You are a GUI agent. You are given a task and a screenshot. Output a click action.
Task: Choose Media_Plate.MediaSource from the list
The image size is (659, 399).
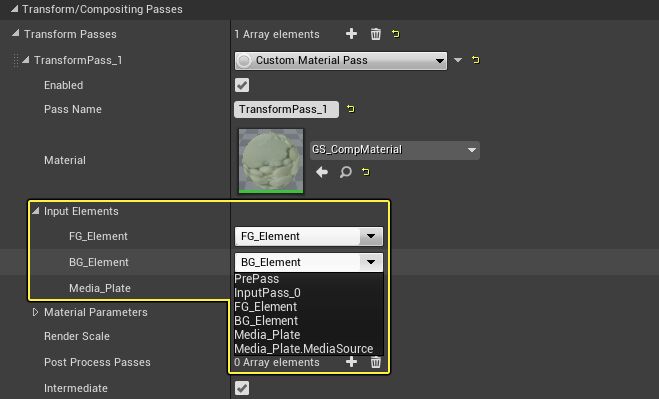(x=304, y=349)
